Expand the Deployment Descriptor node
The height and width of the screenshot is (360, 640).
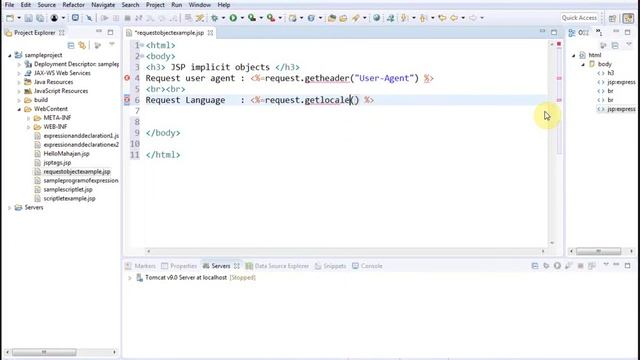pyautogui.click(x=19, y=64)
